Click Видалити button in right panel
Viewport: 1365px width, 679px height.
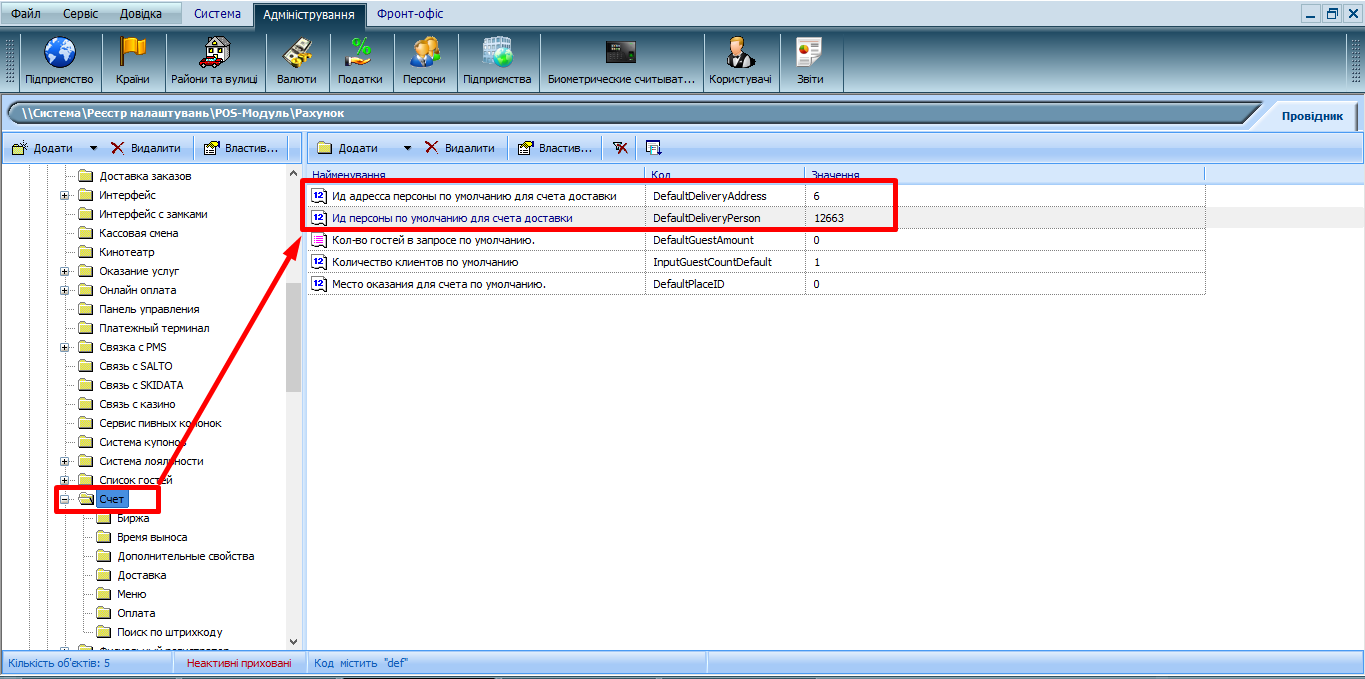tap(459, 148)
